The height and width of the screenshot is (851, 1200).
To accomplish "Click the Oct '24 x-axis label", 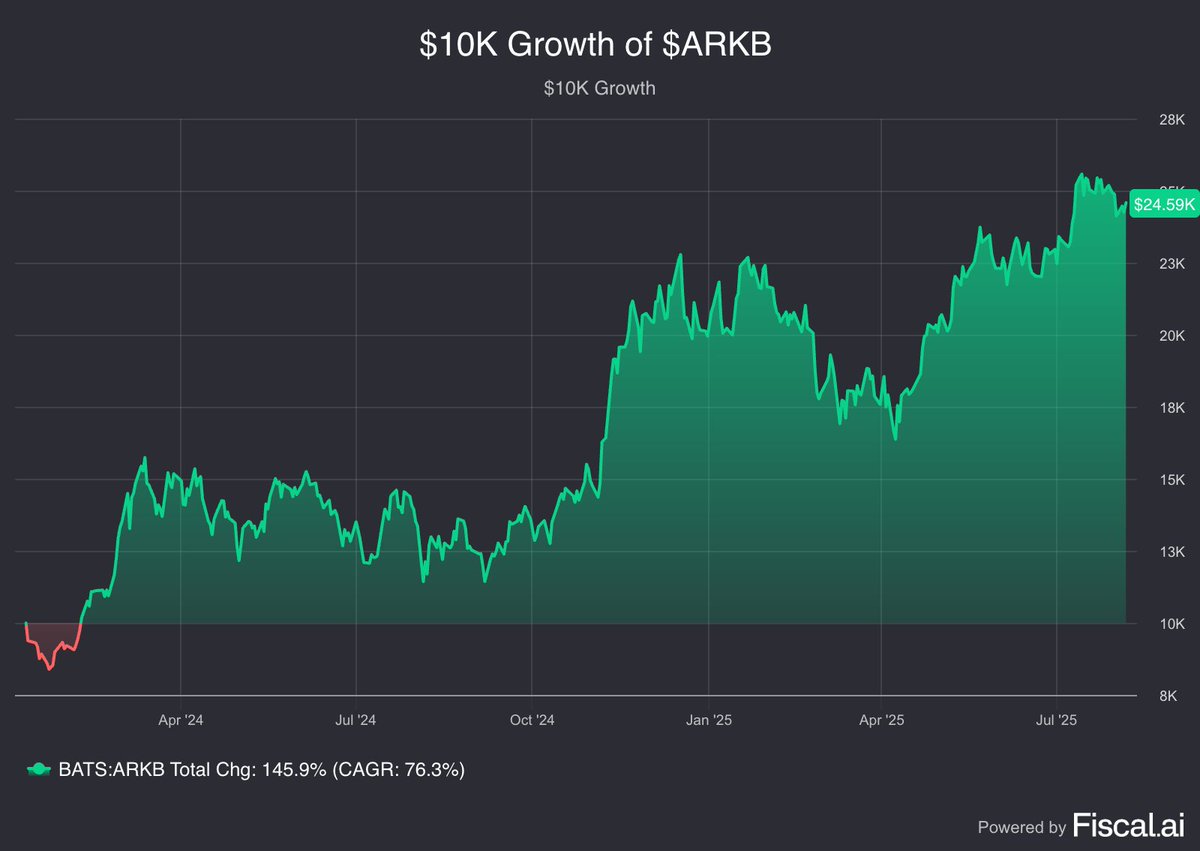I will [531, 719].
